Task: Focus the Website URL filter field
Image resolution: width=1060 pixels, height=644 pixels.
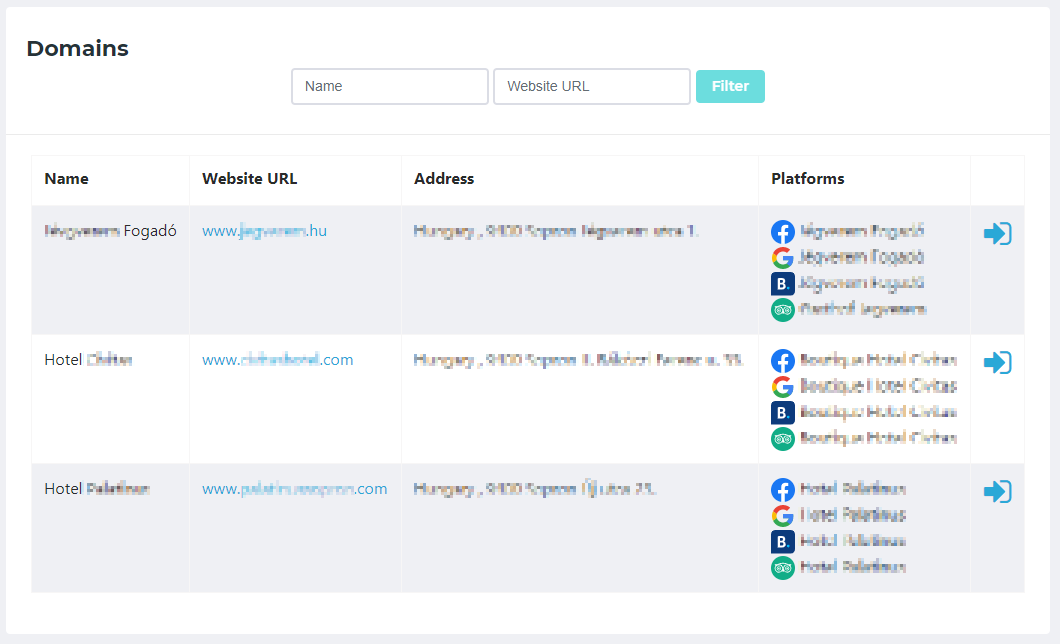Action: pos(591,87)
